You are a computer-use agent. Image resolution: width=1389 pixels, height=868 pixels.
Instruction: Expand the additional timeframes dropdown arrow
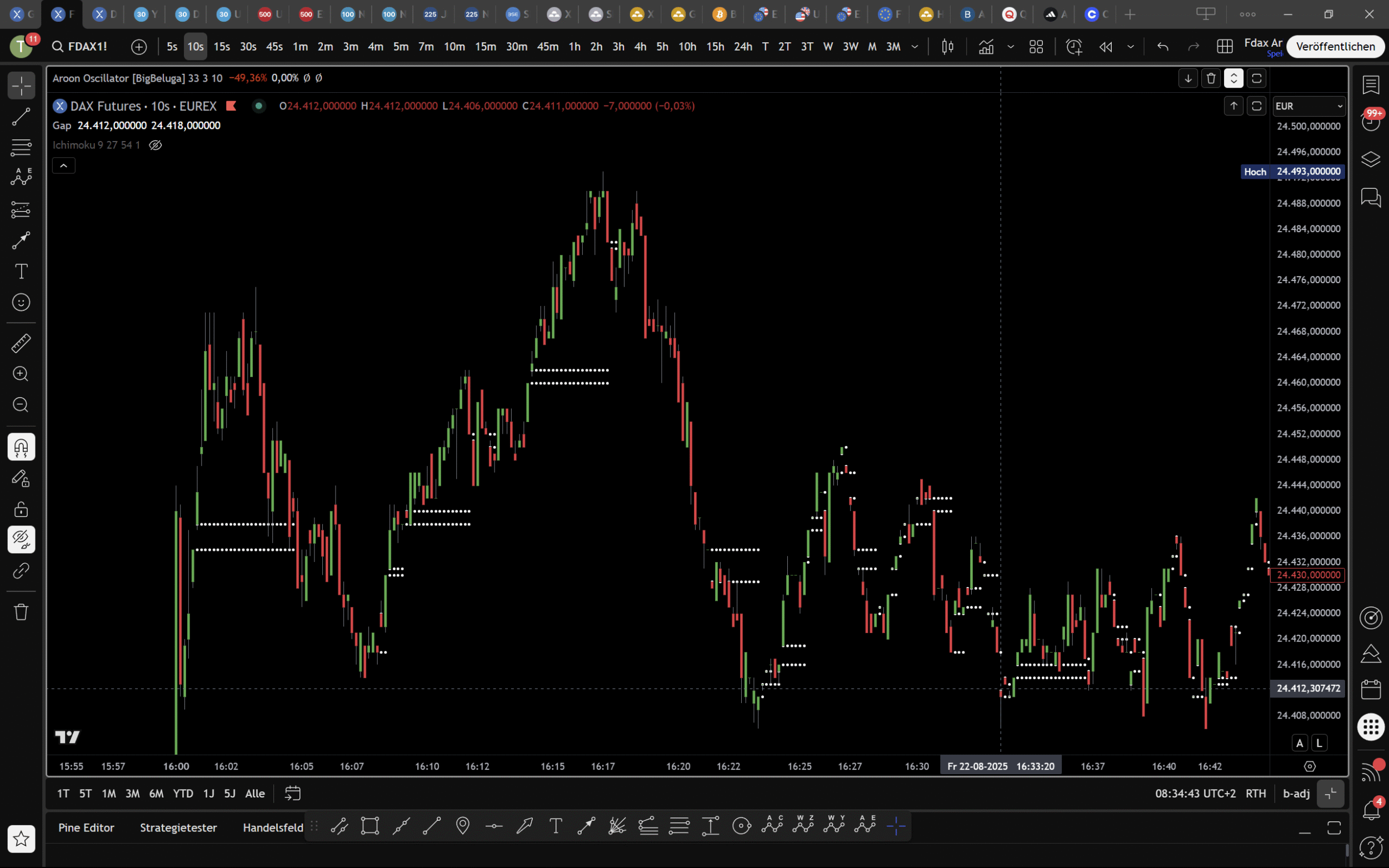coord(915,47)
